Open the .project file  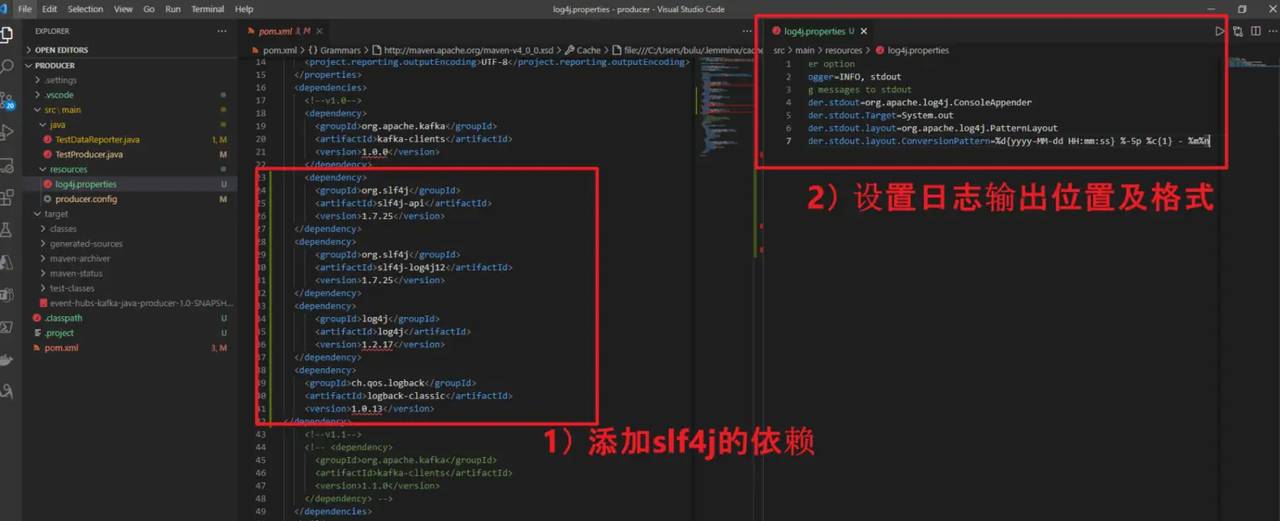[128, 333]
